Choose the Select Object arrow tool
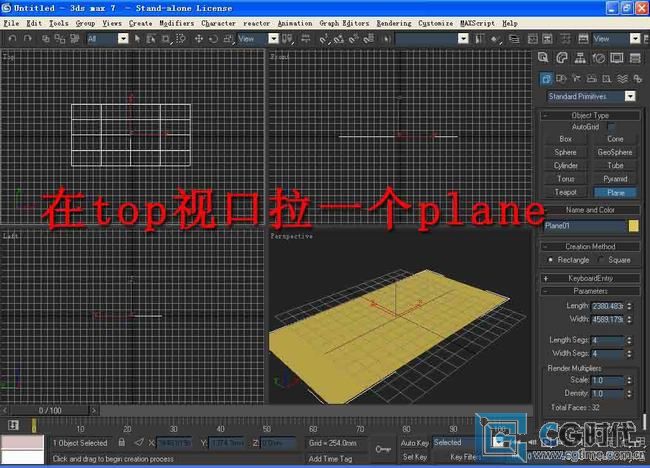Image resolution: width=650 pixels, height=468 pixels. (x=137, y=39)
